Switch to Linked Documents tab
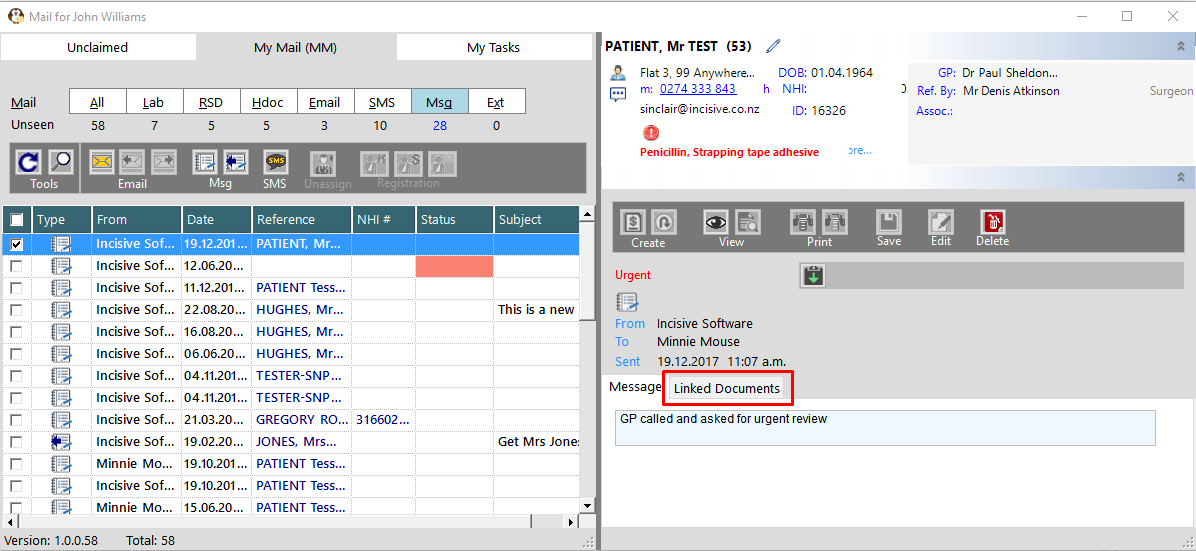The width and height of the screenshot is (1196, 551). click(x=727, y=388)
